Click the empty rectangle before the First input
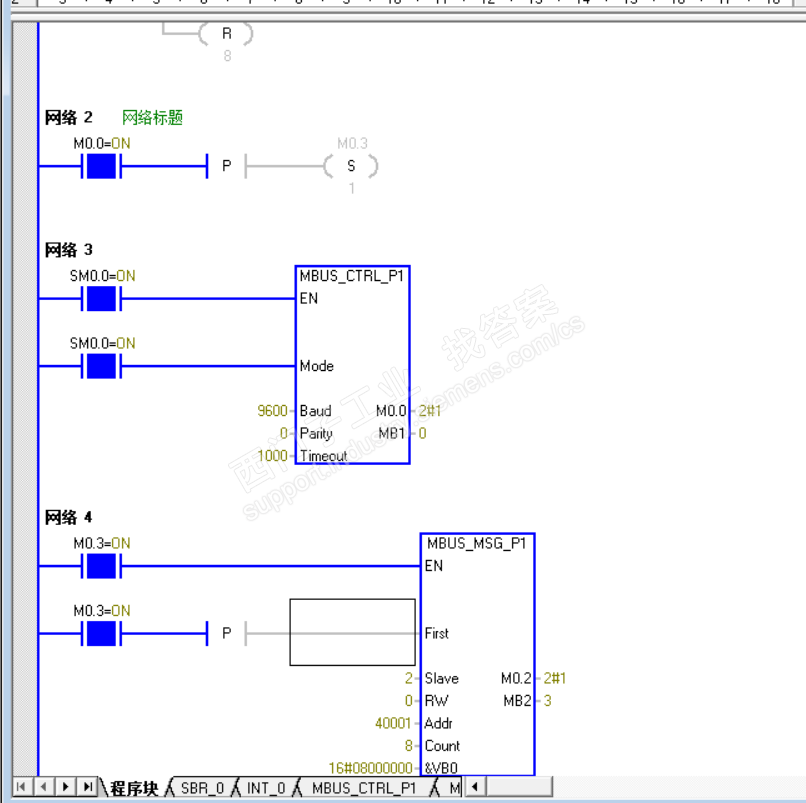 pos(353,632)
